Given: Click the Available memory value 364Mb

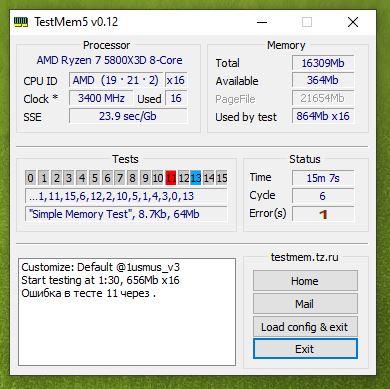Looking at the screenshot, I should 323,80.
